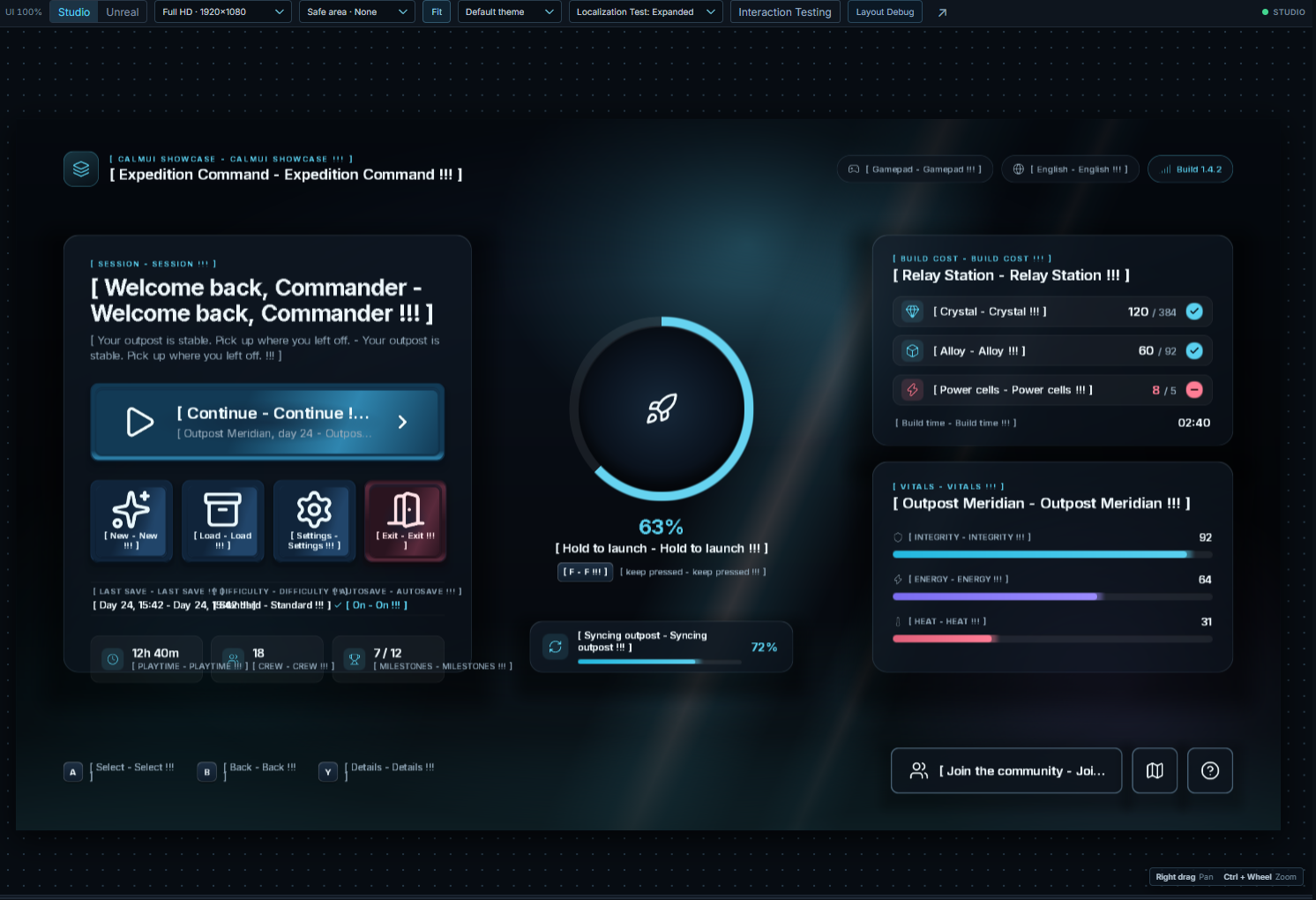This screenshot has width=1316, height=900.
Task: Click the F key hold prompt
Action: [x=585, y=572]
